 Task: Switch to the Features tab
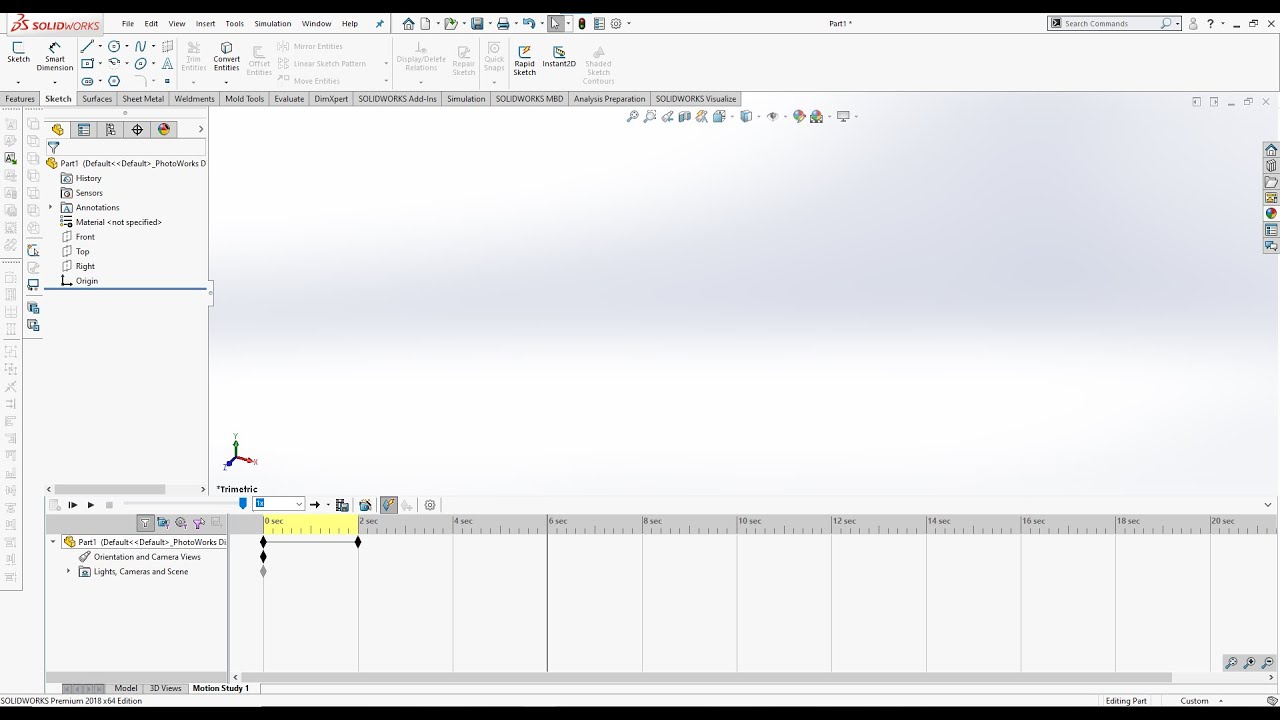[x=20, y=99]
